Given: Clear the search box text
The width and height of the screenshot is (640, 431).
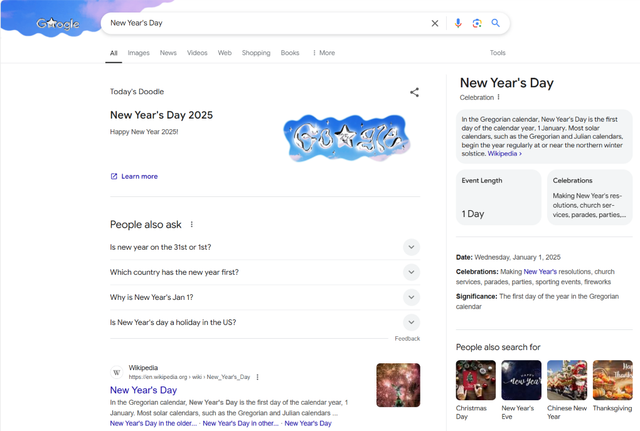Looking at the screenshot, I should [434, 23].
